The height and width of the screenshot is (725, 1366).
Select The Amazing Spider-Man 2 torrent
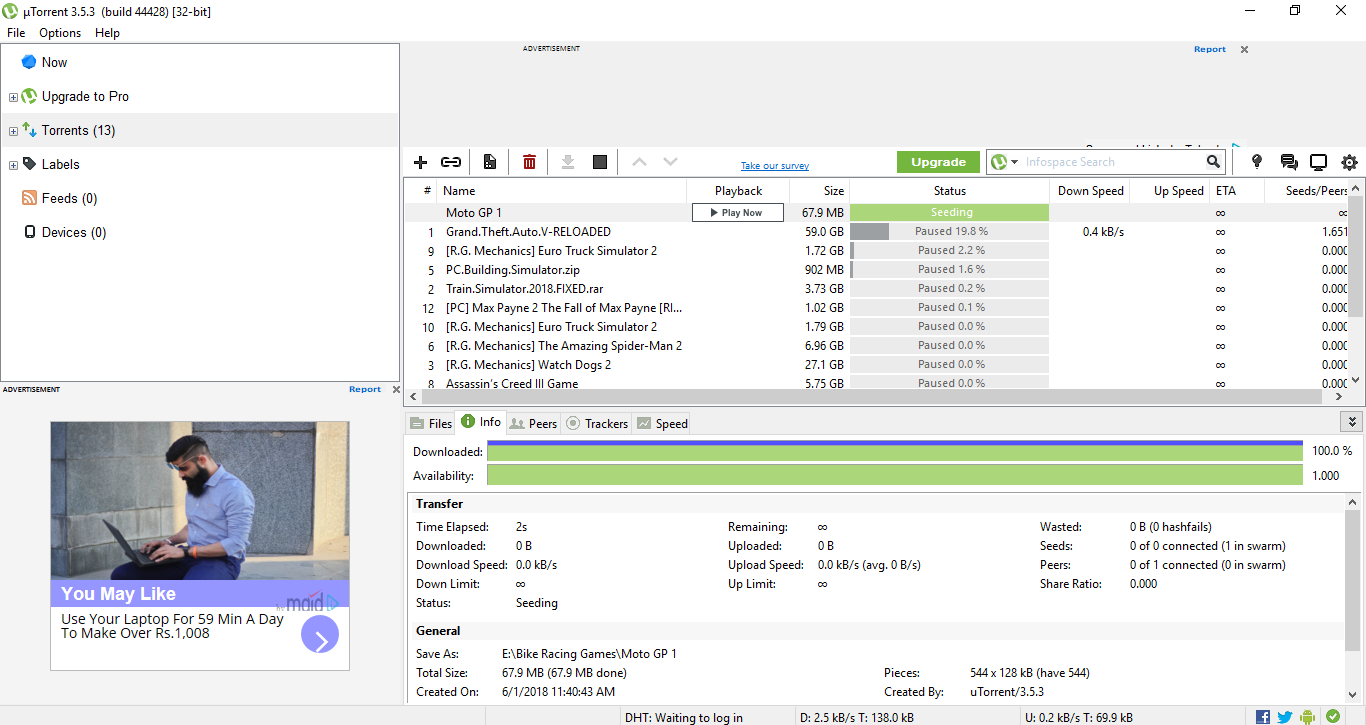(x=876, y=345)
